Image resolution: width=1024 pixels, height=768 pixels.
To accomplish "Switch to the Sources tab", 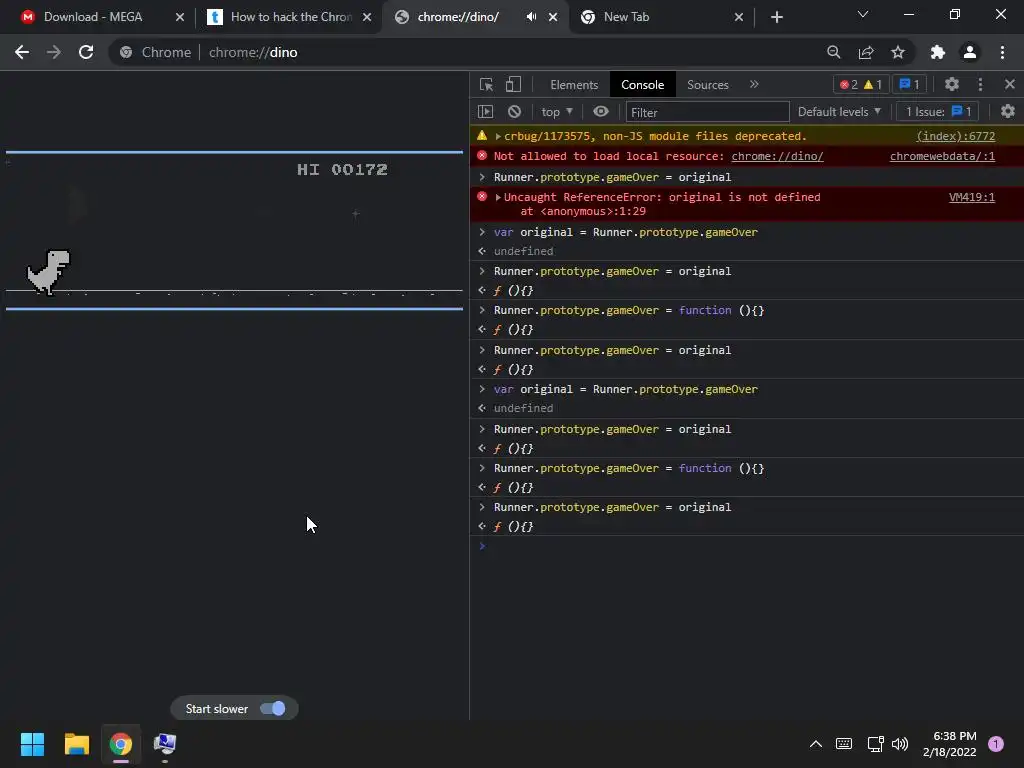I will point(707,85).
